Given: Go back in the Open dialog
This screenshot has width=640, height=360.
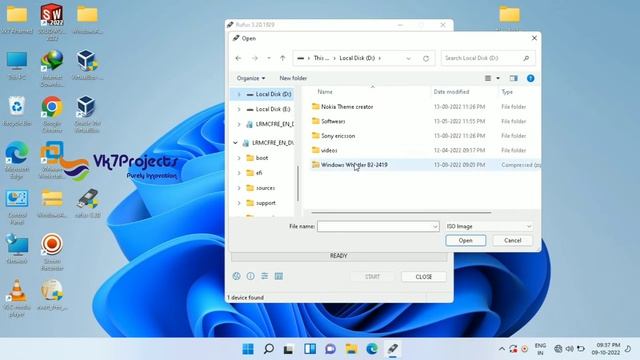Looking at the screenshot, I should pyautogui.click(x=239, y=58).
